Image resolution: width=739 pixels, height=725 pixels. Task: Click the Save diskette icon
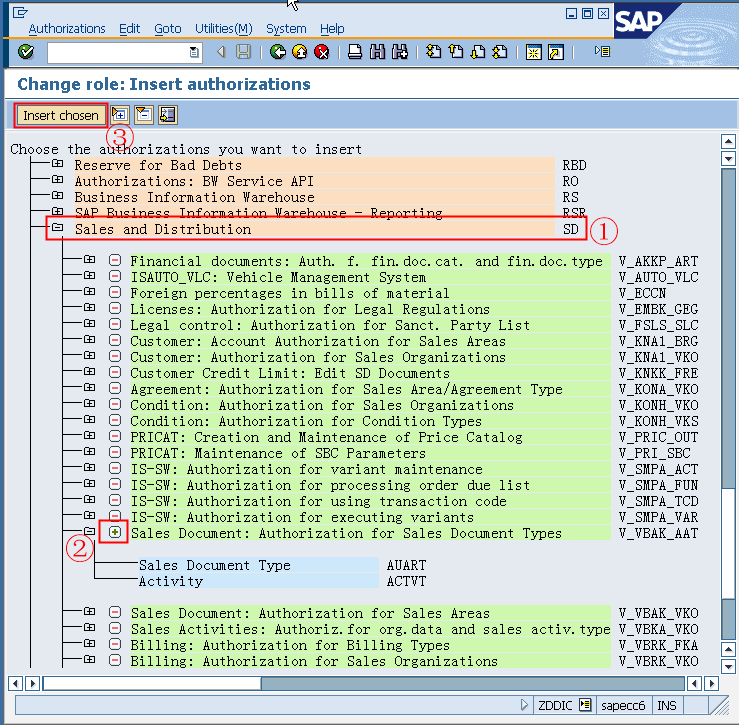pyautogui.click(x=243, y=51)
